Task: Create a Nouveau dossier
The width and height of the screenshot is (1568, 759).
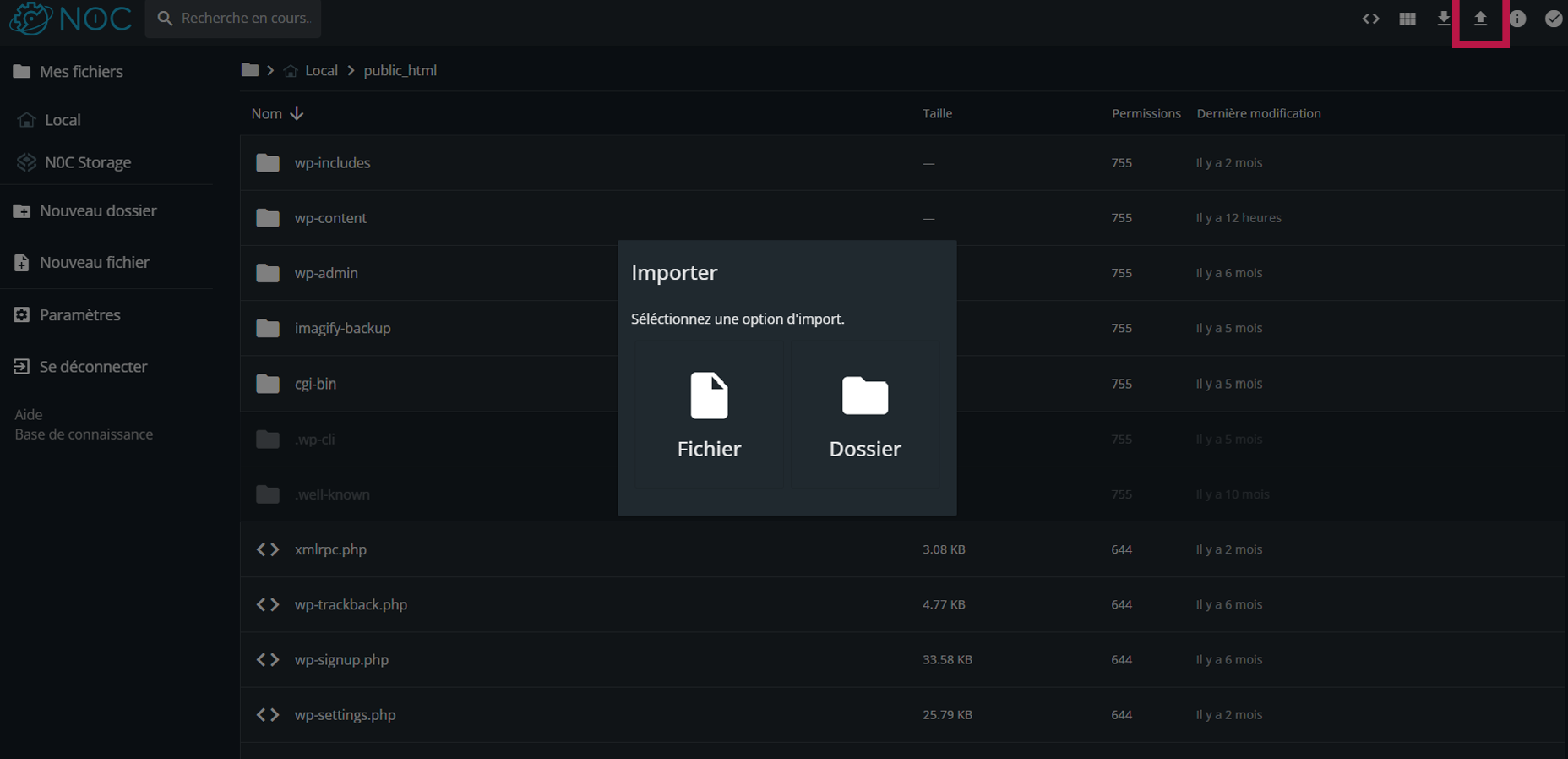Action: tap(85, 210)
